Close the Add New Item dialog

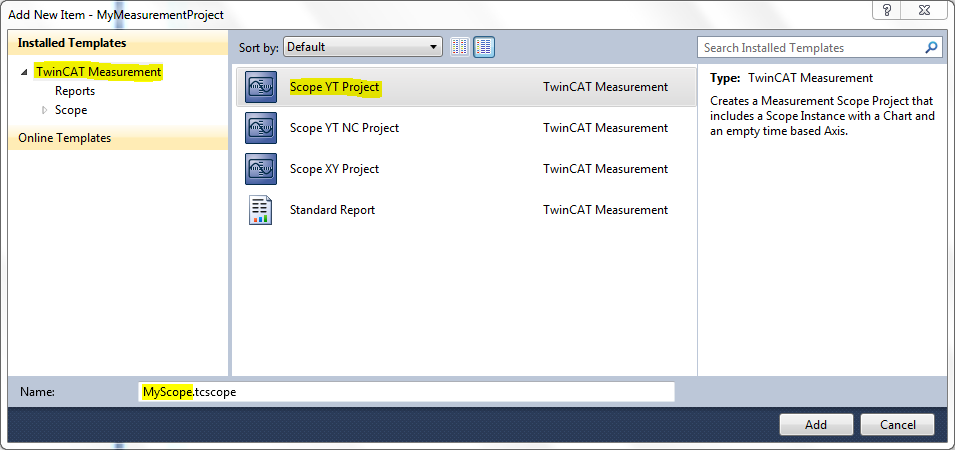[926, 10]
